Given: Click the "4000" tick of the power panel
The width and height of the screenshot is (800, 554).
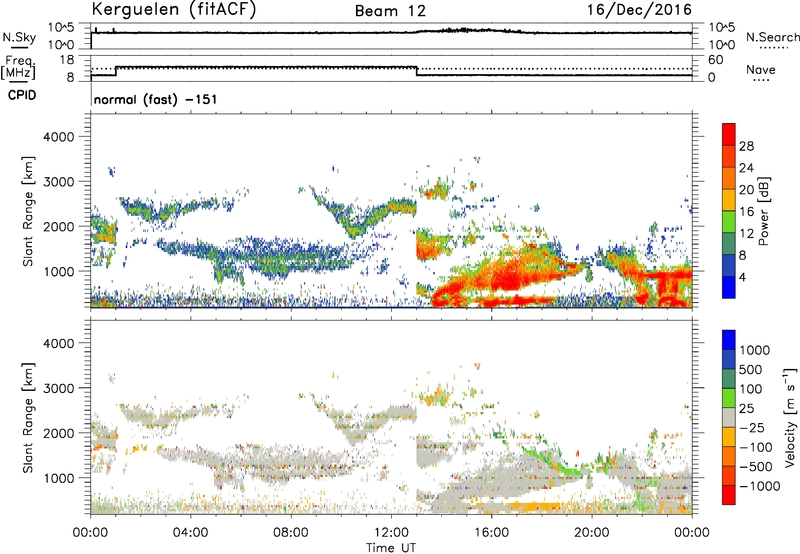Looking at the screenshot, I should (58, 137).
